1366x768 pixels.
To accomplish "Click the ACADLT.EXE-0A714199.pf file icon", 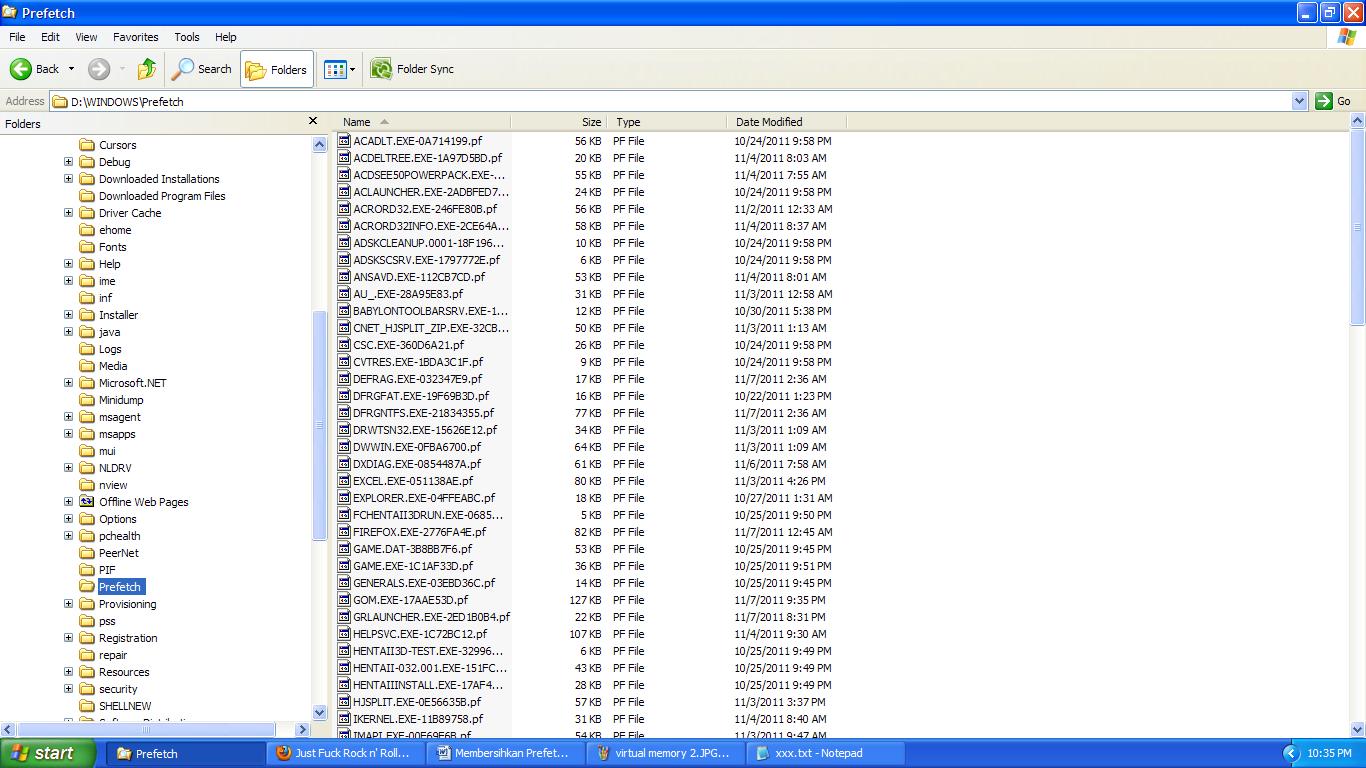I will [x=344, y=141].
